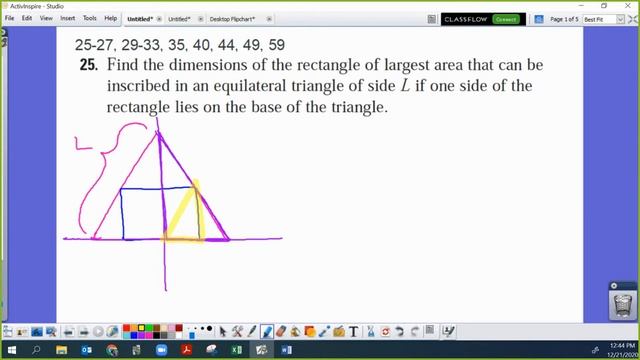Go to previous page arrow

coord(69,331)
